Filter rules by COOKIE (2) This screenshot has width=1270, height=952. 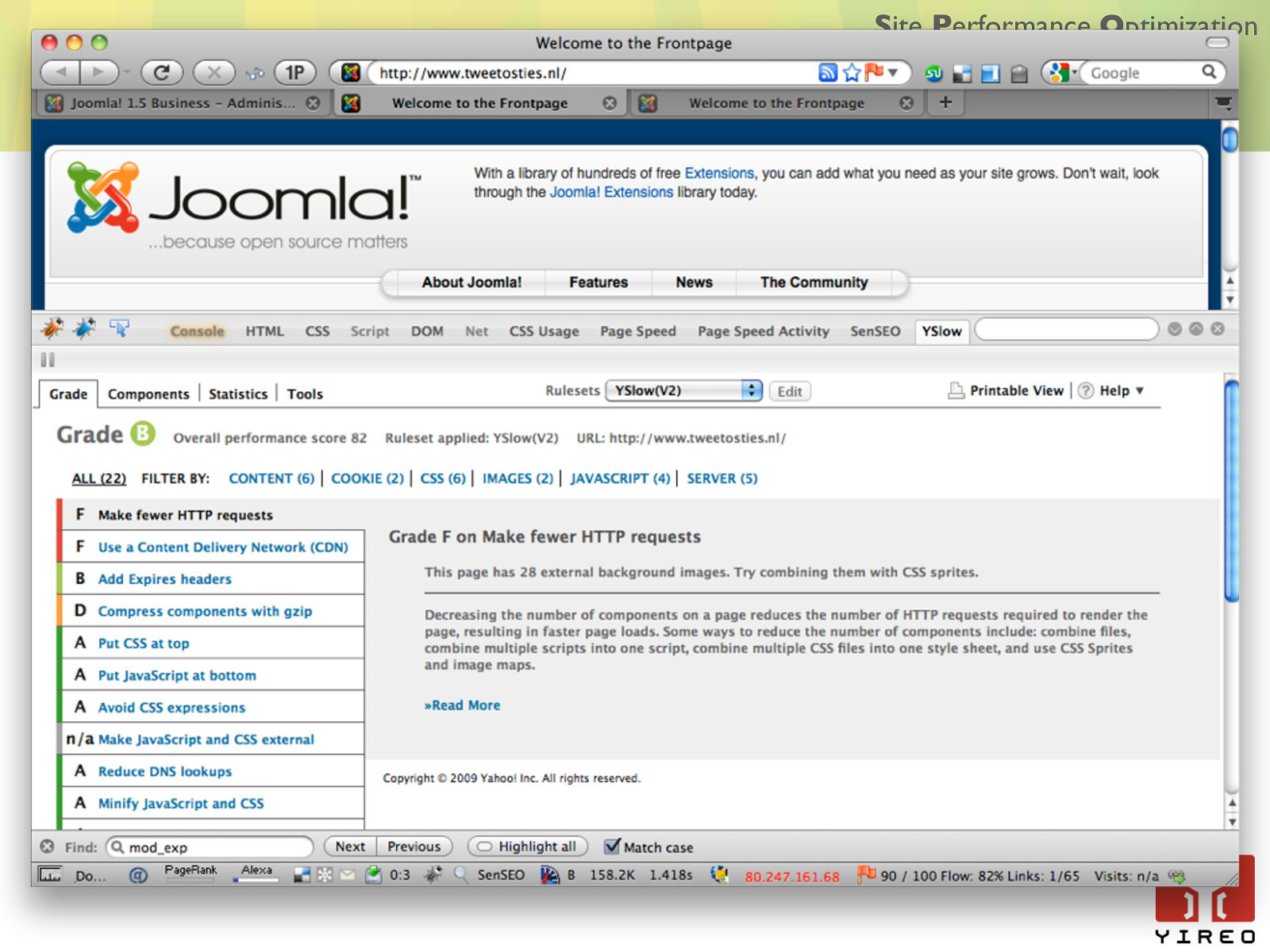coord(368,478)
